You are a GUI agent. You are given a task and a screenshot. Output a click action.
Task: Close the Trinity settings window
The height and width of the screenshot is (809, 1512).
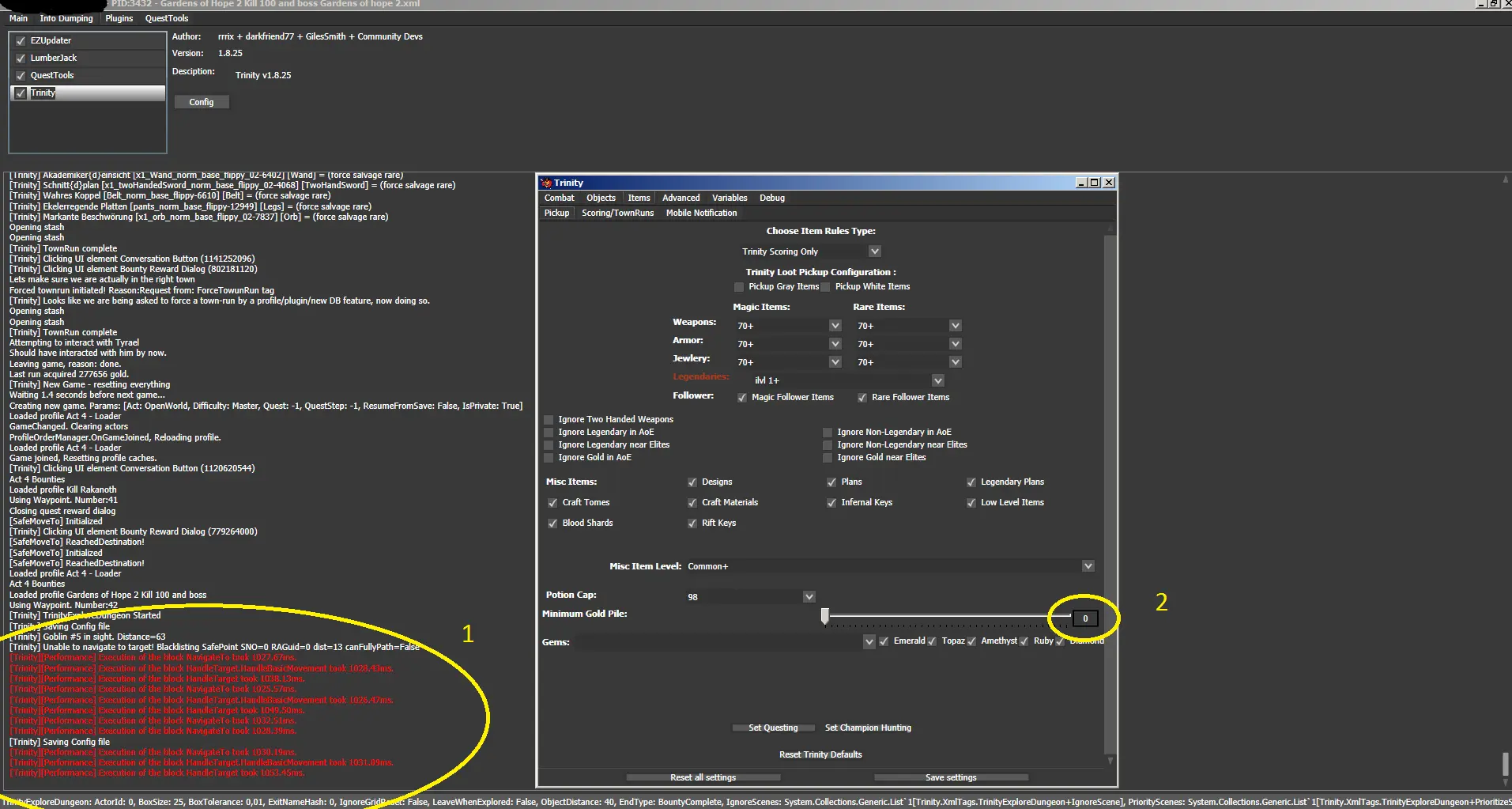pyautogui.click(x=1109, y=183)
